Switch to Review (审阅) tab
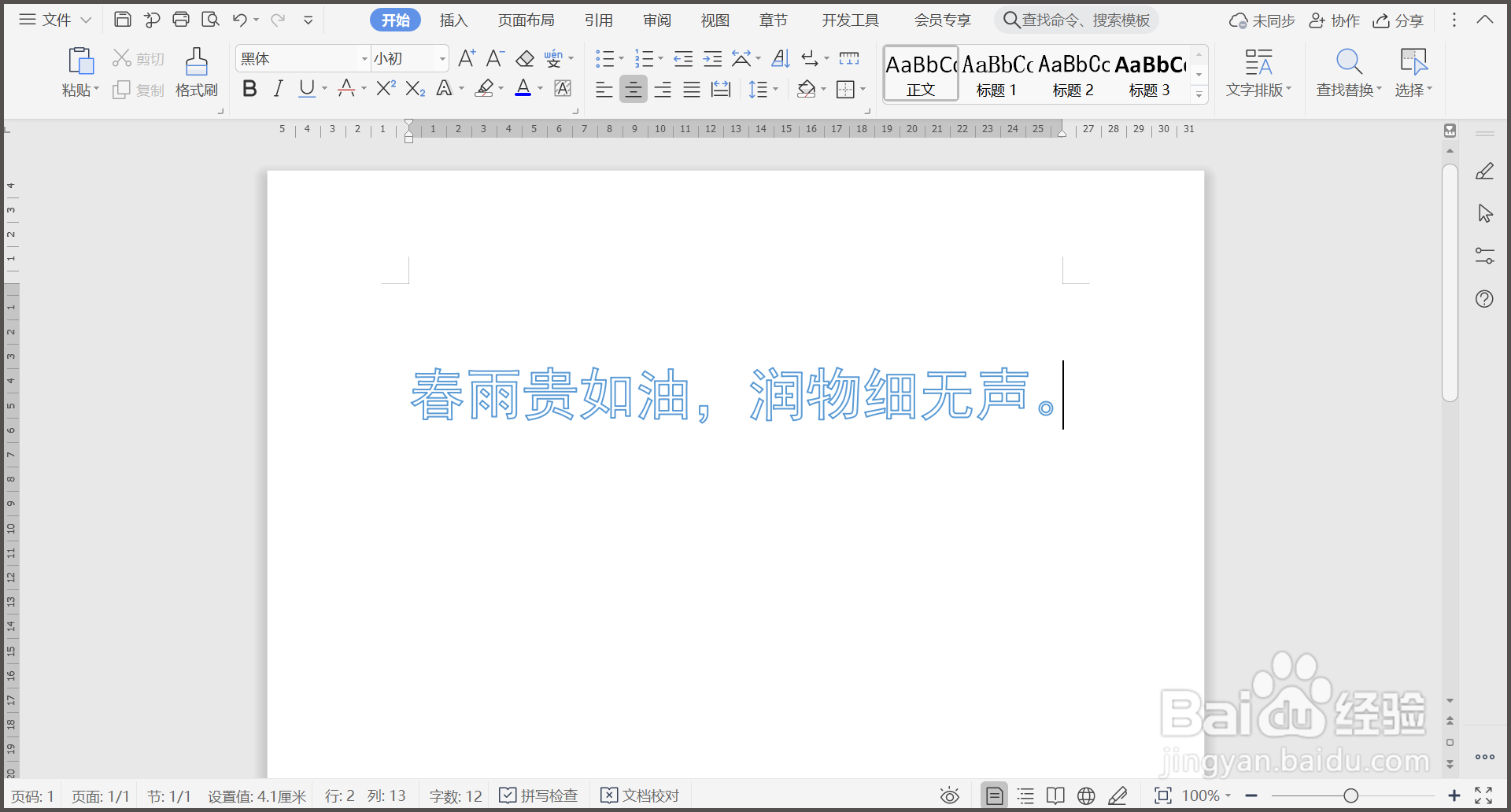 point(657,20)
